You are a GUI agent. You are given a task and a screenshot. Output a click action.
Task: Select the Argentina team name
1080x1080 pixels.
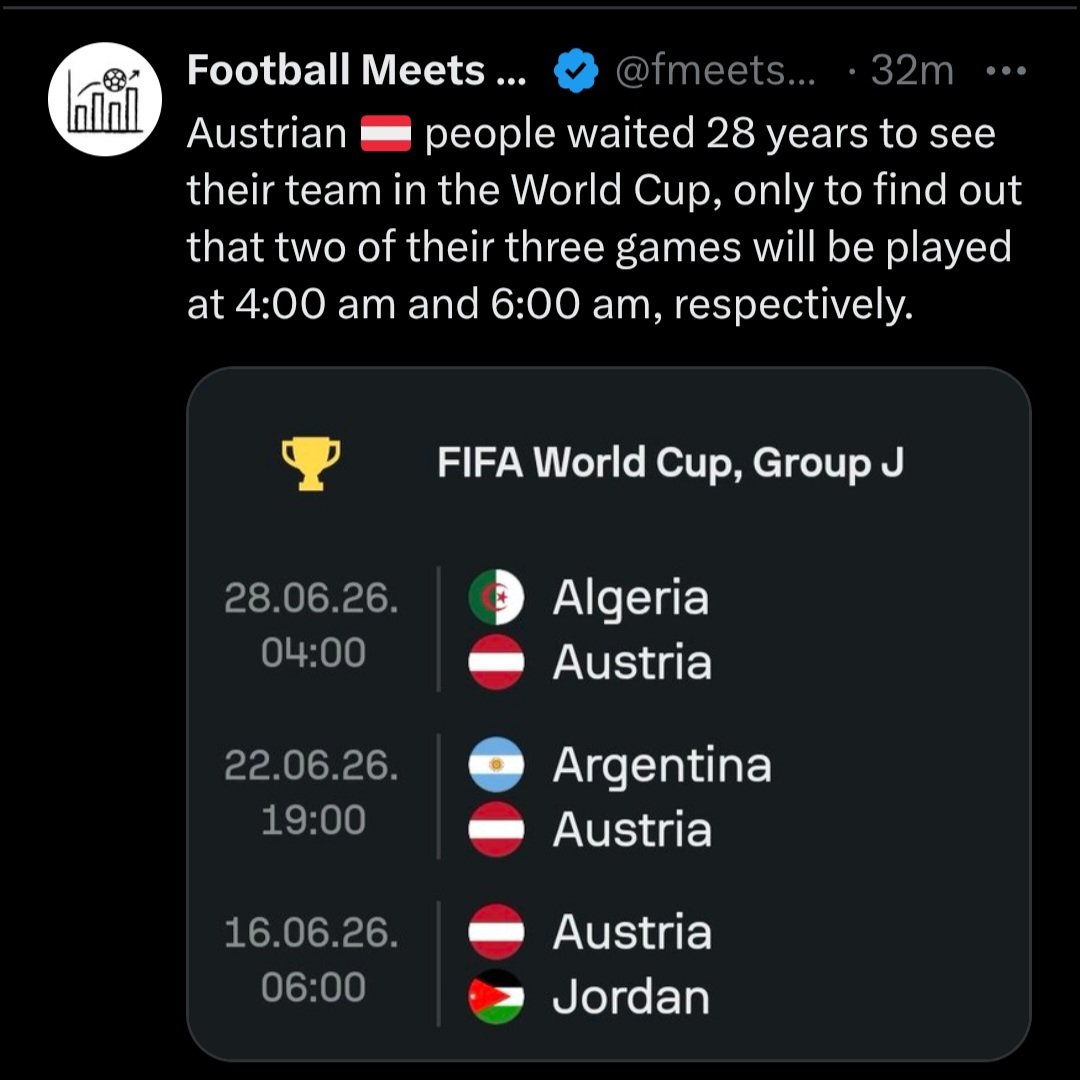click(662, 765)
